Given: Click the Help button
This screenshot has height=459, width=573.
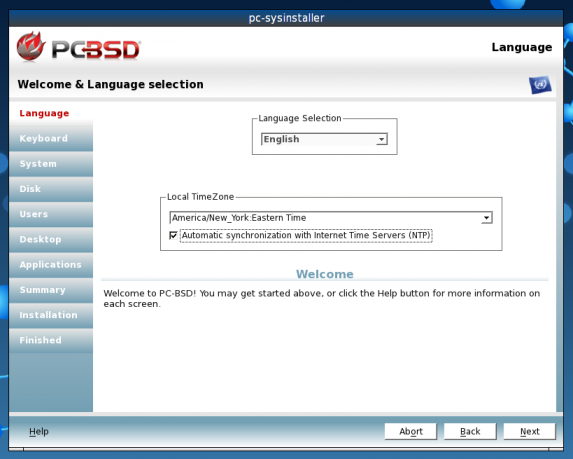Looking at the screenshot, I should (39, 432).
